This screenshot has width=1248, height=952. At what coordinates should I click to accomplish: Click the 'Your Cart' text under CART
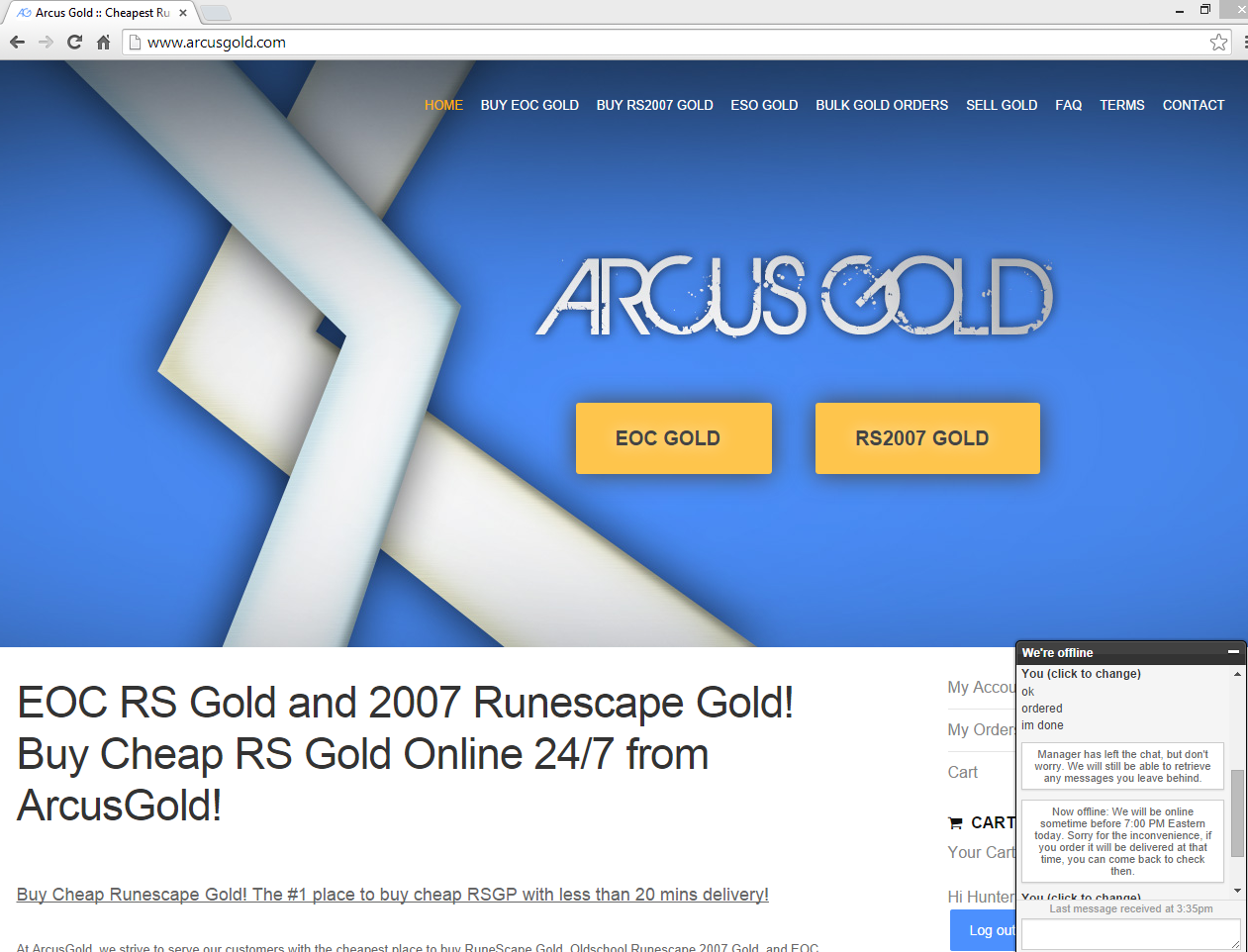(x=981, y=852)
